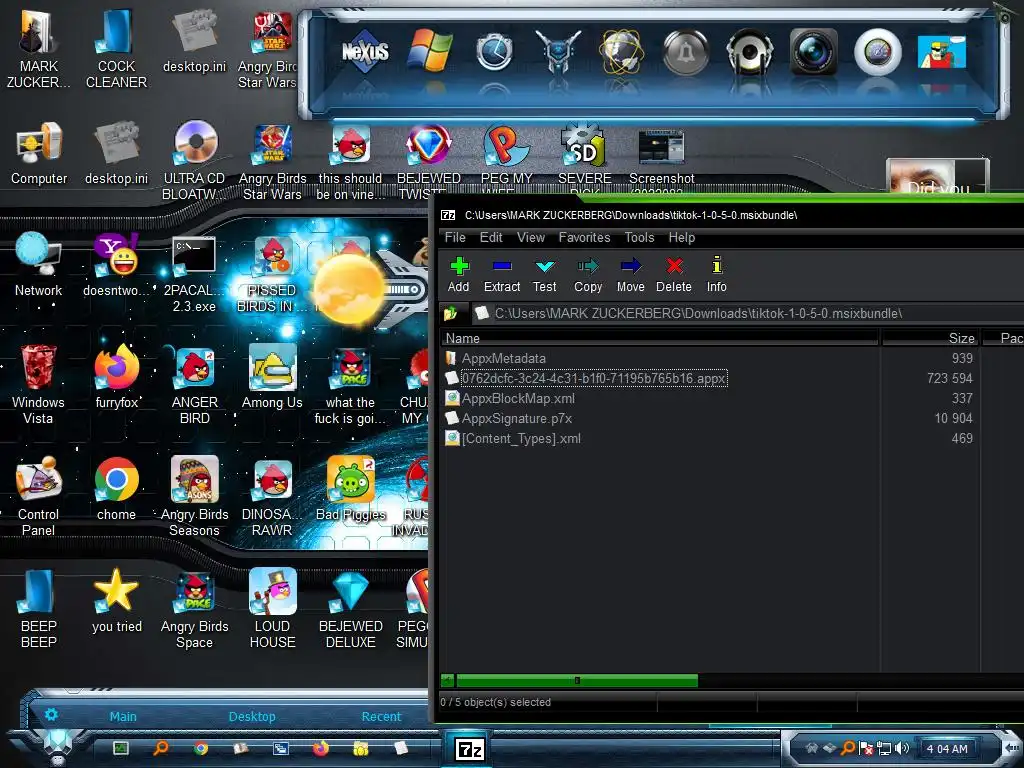Open the COCK CLEANER desktop icon
Image resolution: width=1024 pixels, height=768 pixels.
click(x=116, y=49)
